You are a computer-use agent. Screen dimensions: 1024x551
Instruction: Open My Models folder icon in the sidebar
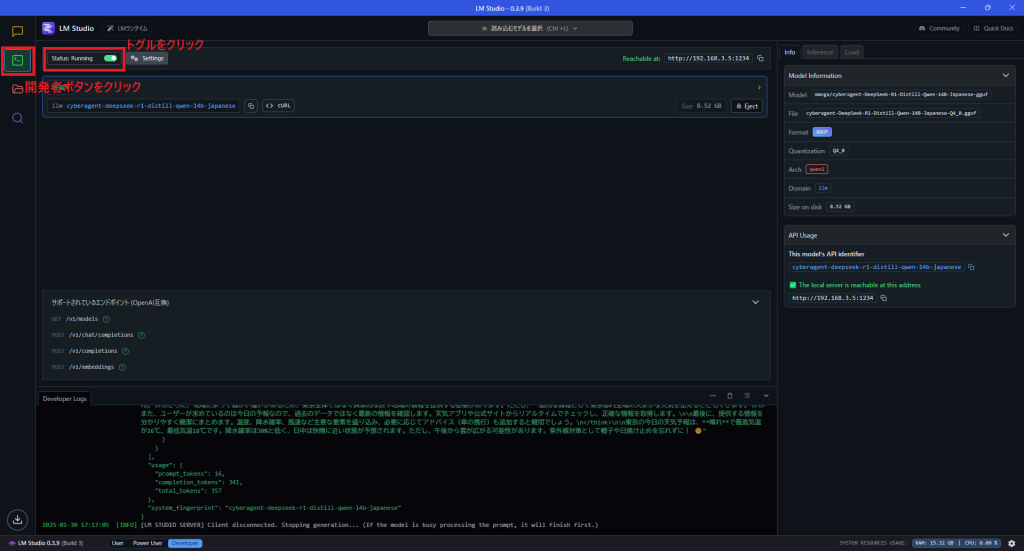pyautogui.click(x=17, y=89)
